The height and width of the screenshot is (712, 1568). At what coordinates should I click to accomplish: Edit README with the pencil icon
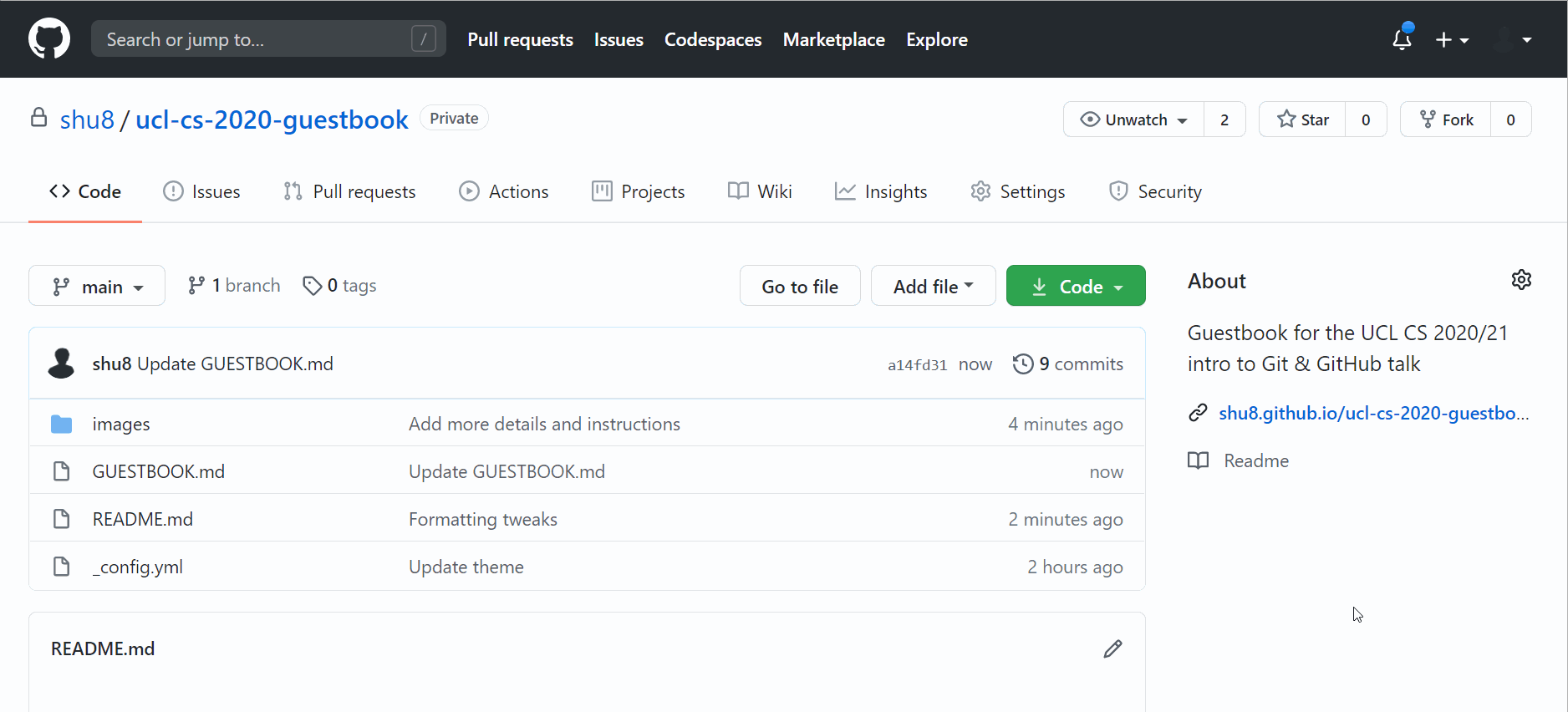click(1112, 648)
